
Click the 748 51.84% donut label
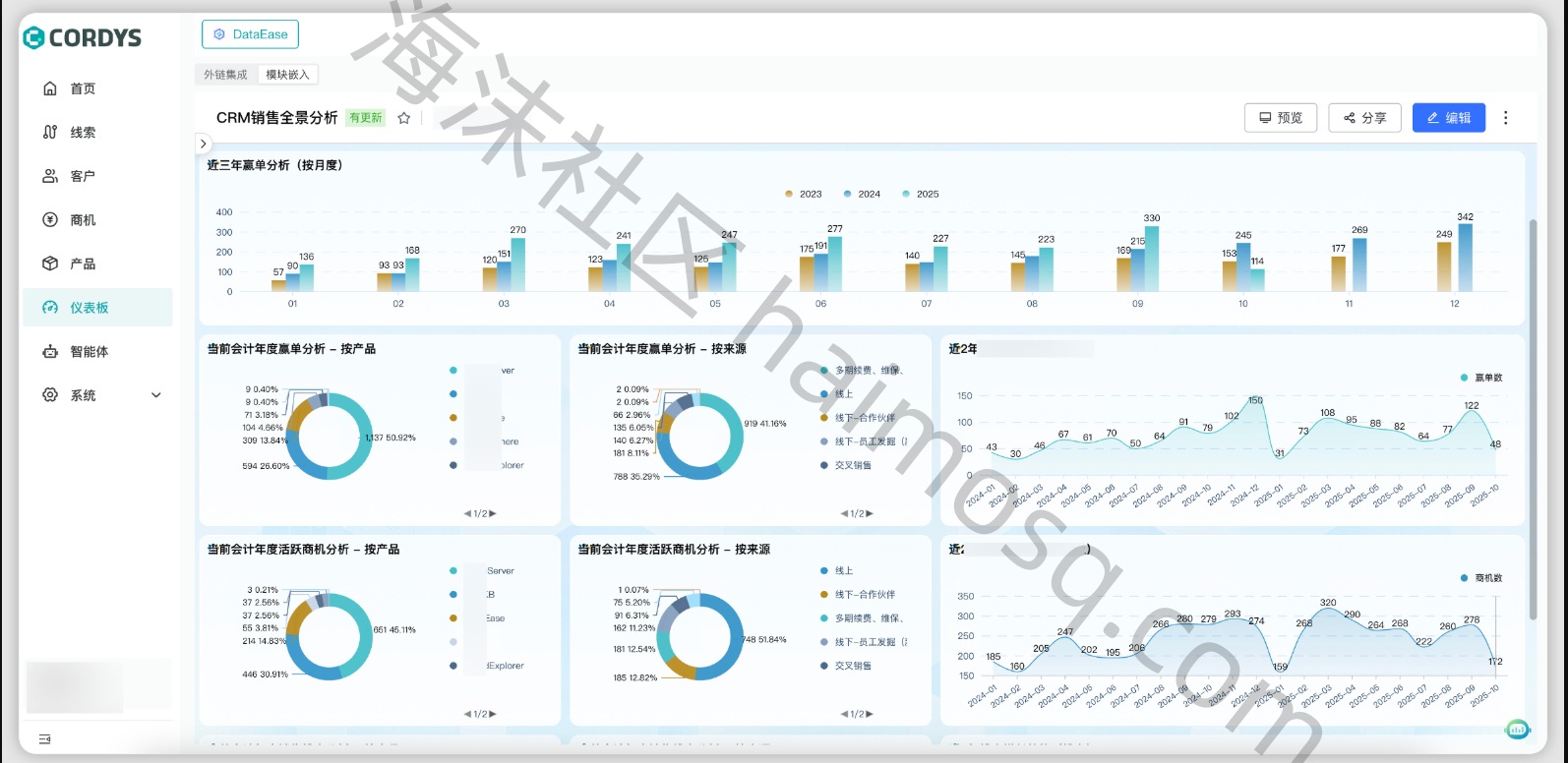tap(764, 640)
